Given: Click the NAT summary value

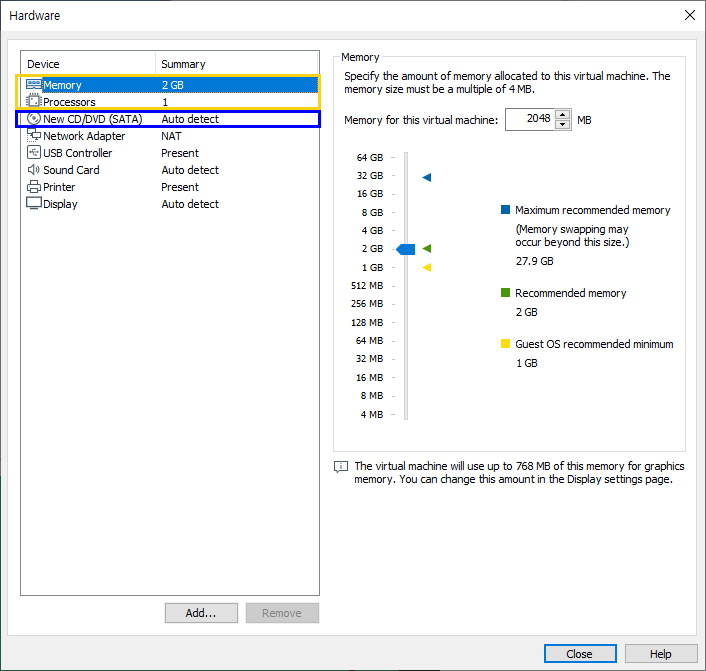Looking at the screenshot, I should pyautogui.click(x=172, y=136).
